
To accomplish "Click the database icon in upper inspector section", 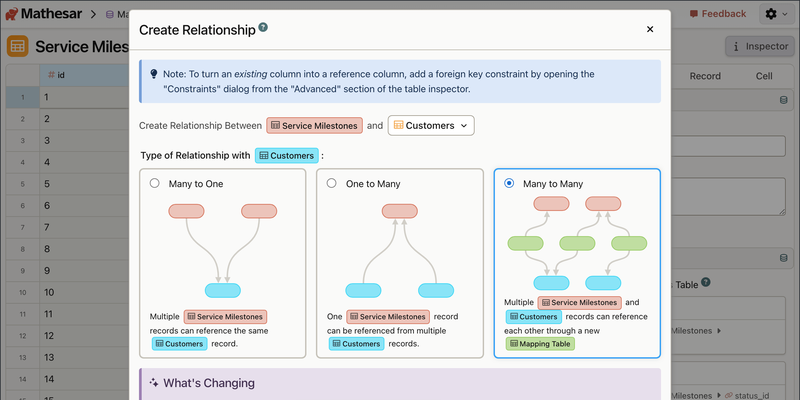I will point(784,100).
